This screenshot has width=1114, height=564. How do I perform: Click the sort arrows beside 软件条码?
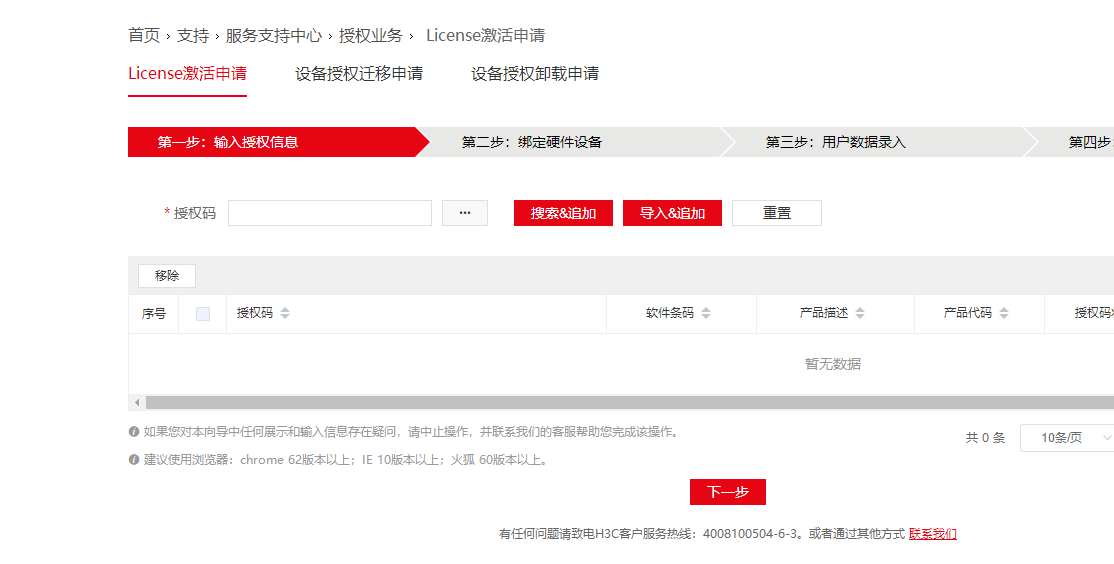coord(706,313)
